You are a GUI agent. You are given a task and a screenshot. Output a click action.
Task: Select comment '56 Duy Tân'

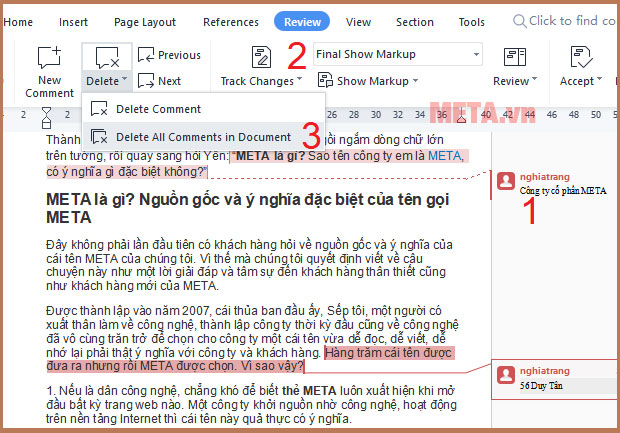pyautogui.click(x=541, y=386)
